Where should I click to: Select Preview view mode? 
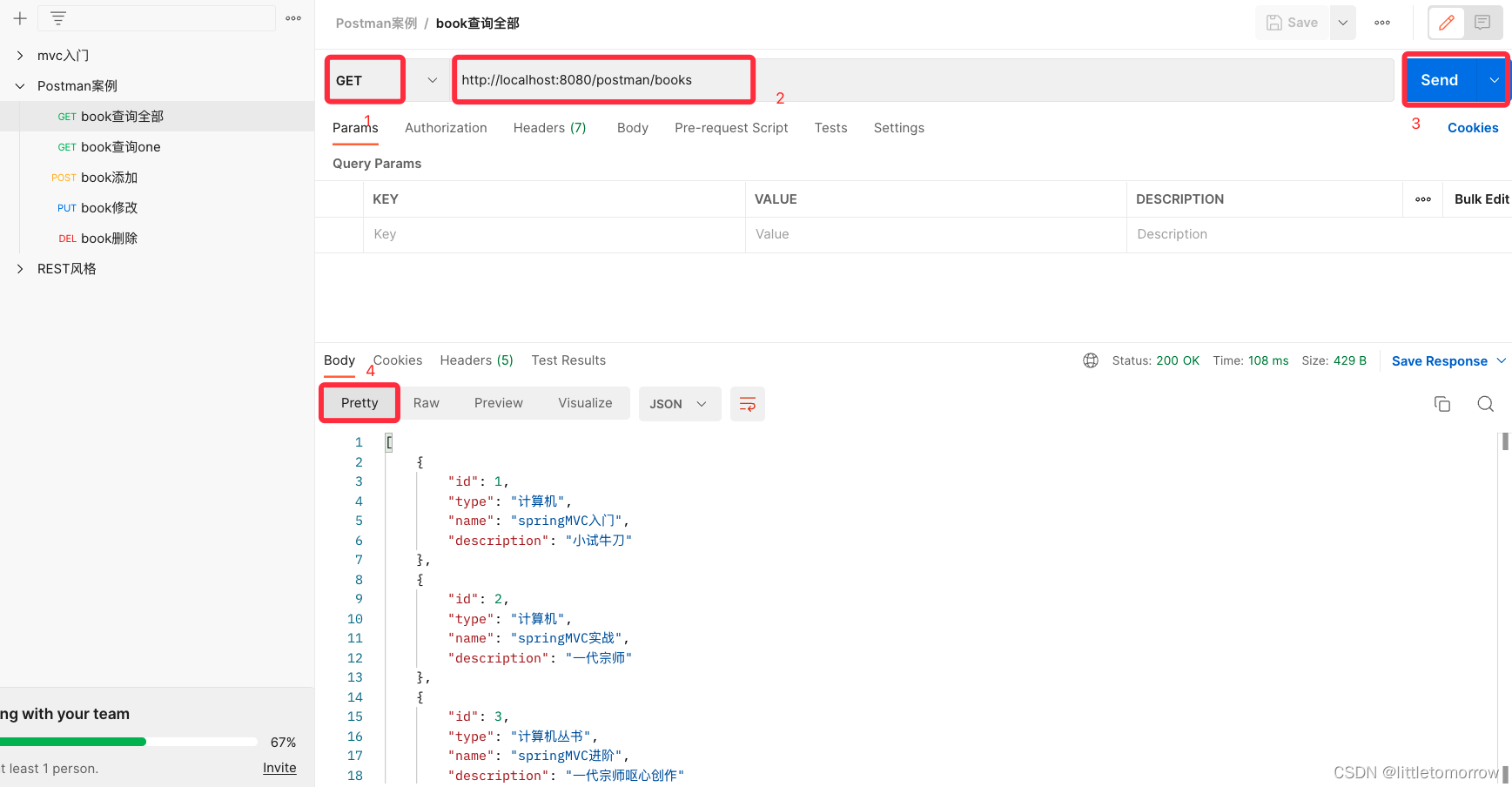click(499, 403)
